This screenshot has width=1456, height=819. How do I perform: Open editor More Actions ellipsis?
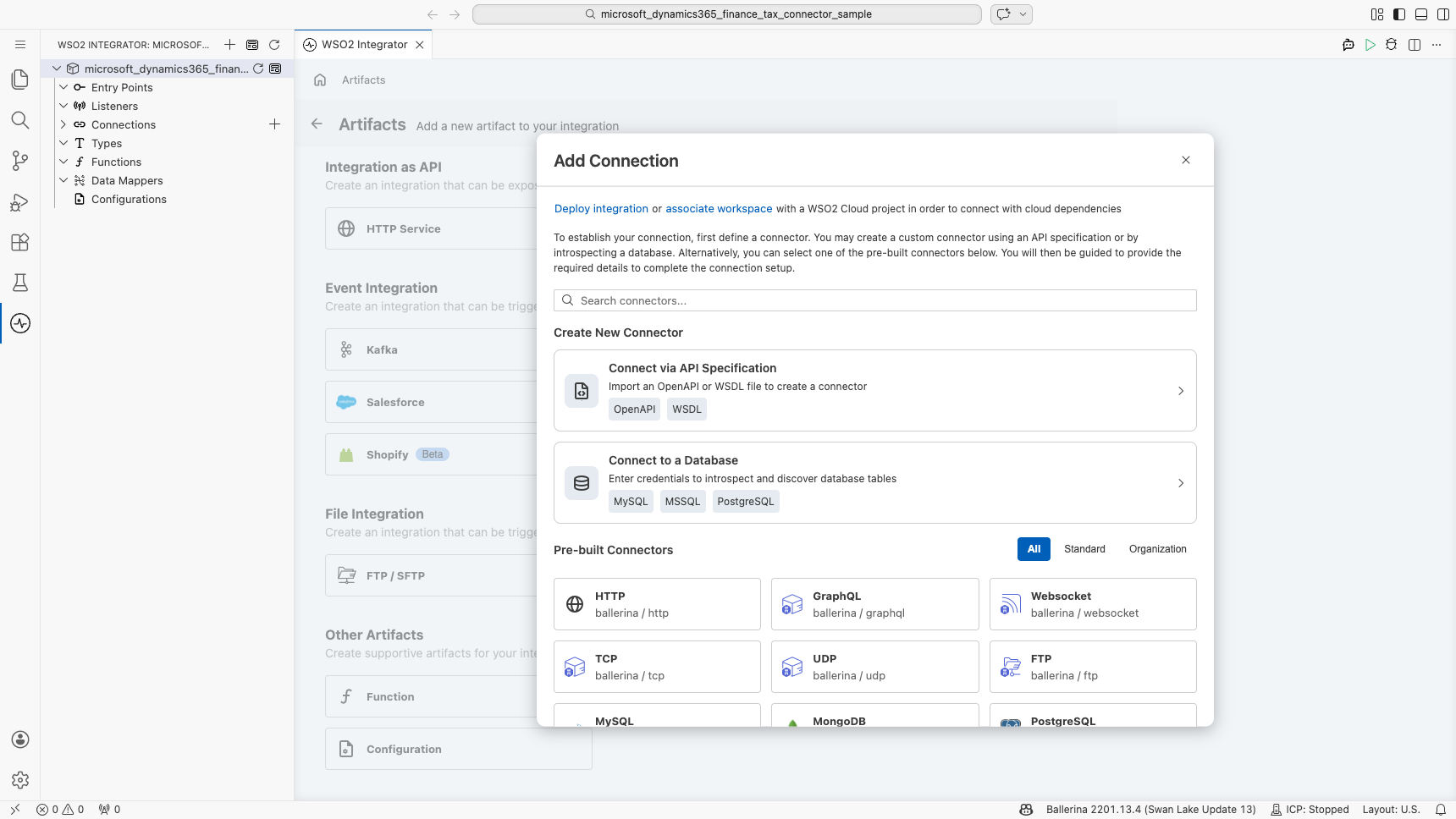click(x=1437, y=45)
